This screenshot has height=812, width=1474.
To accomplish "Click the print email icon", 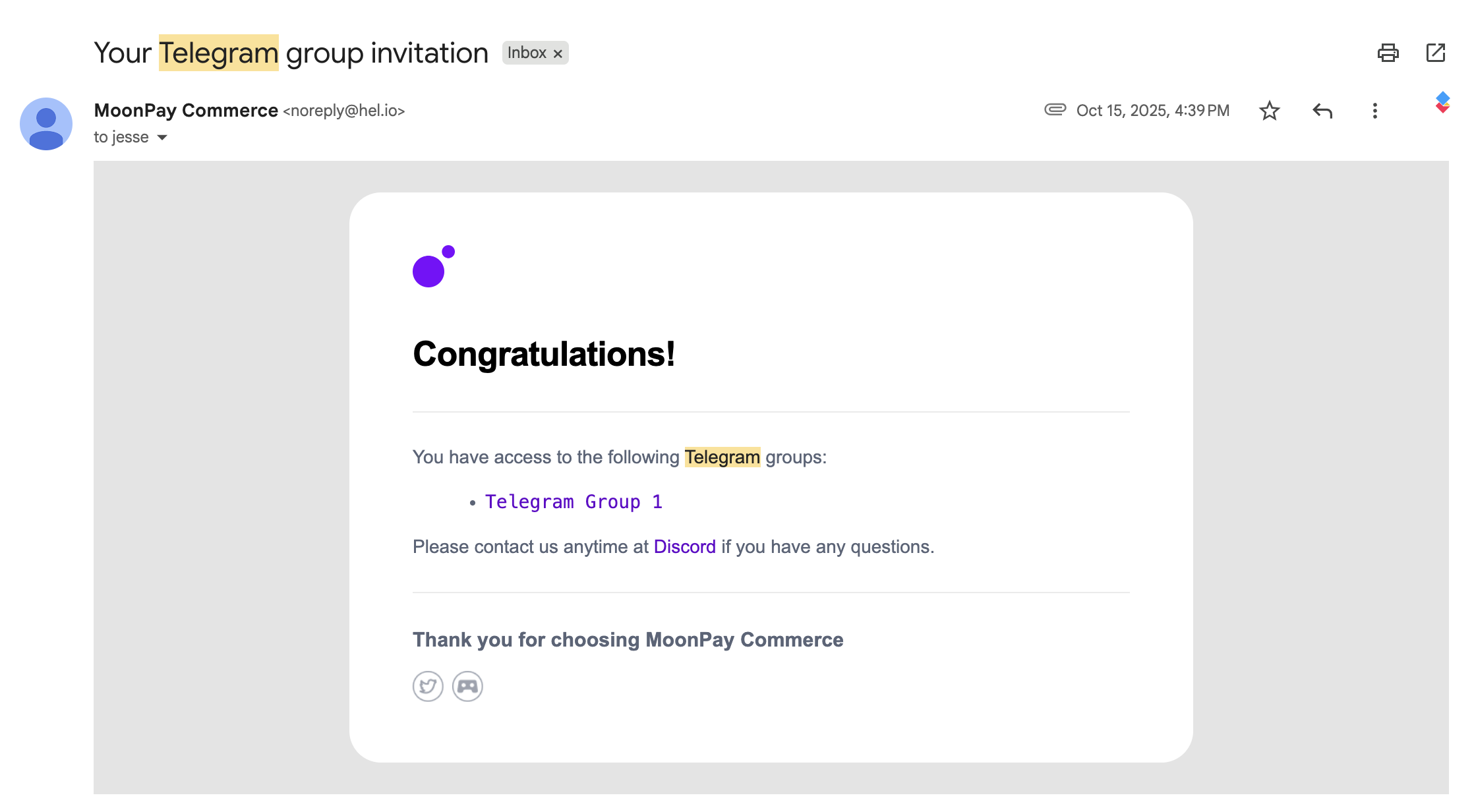I will pos(1388,53).
